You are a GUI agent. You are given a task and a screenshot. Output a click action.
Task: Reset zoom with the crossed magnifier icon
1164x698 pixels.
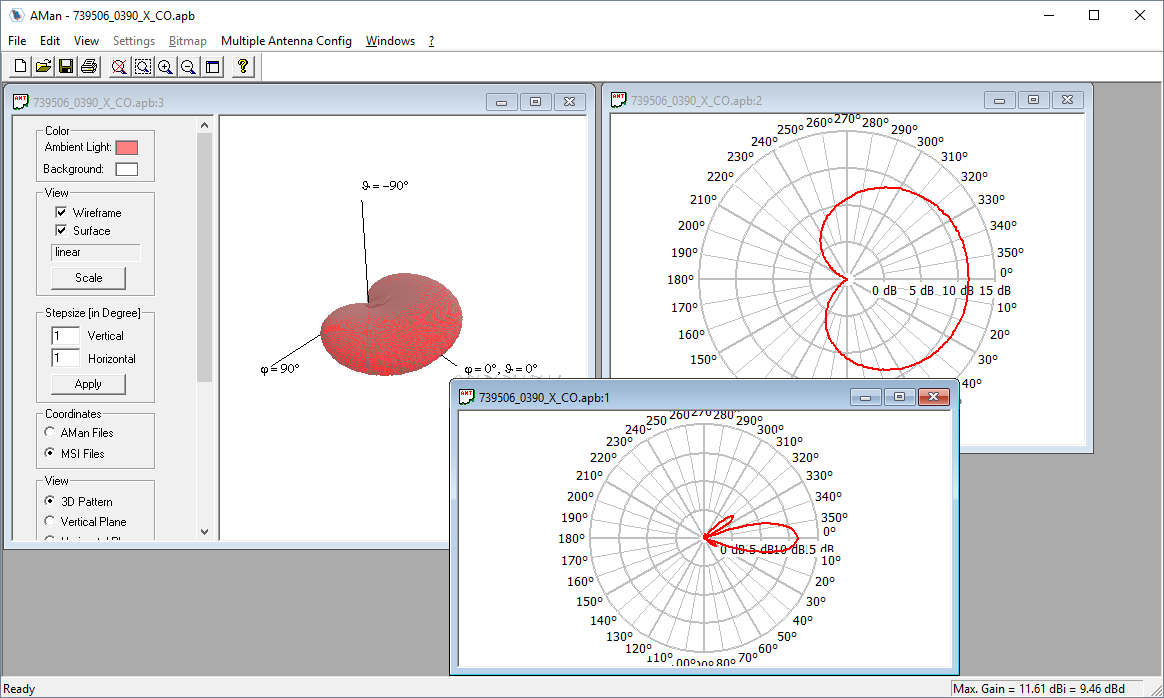pyautogui.click(x=119, y=67)
